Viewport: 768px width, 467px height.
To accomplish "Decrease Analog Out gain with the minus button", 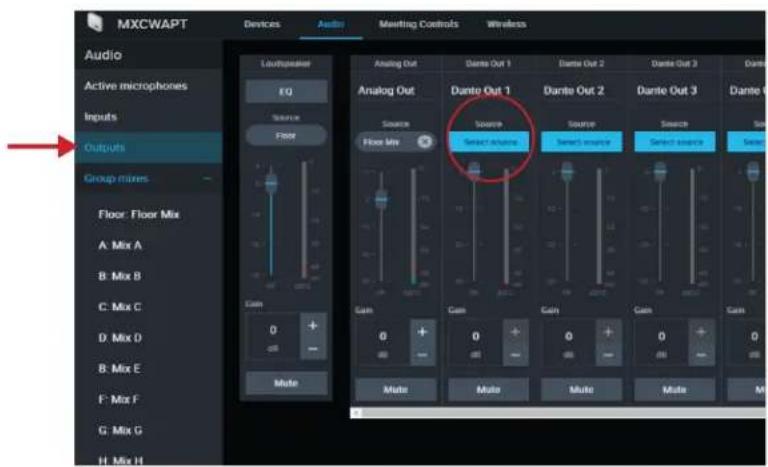I will pyautogui.click(x=423, y=355).
